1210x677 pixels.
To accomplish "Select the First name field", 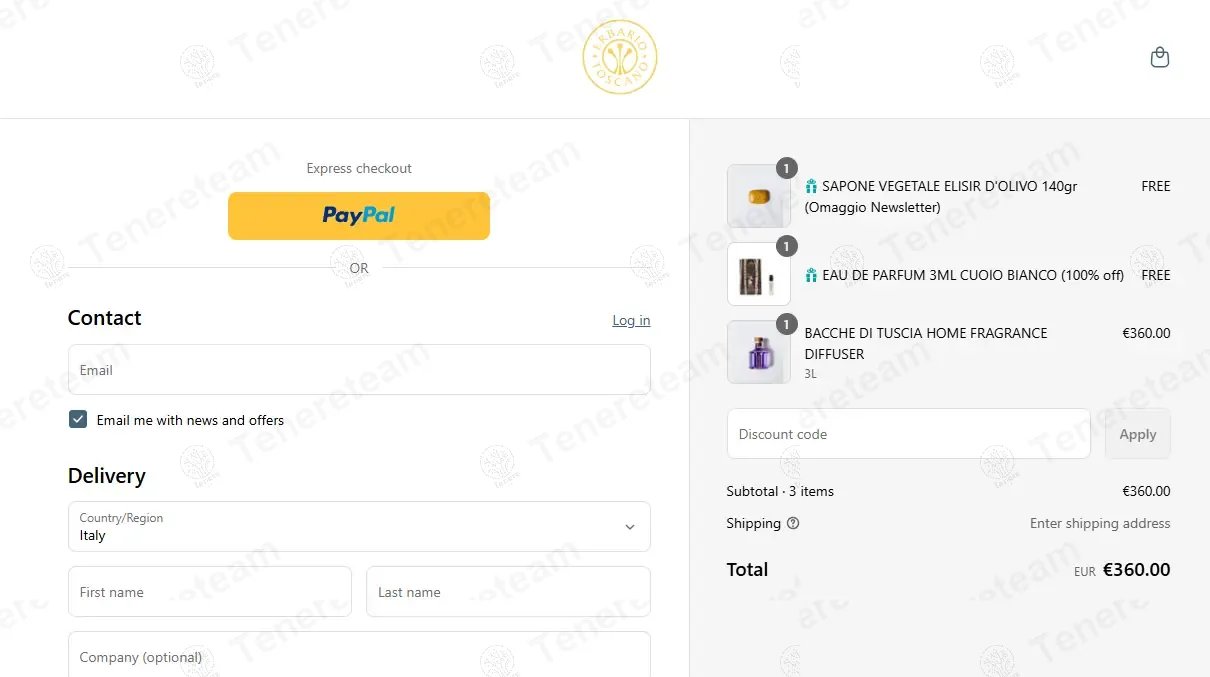I will (x=210, y=592).
